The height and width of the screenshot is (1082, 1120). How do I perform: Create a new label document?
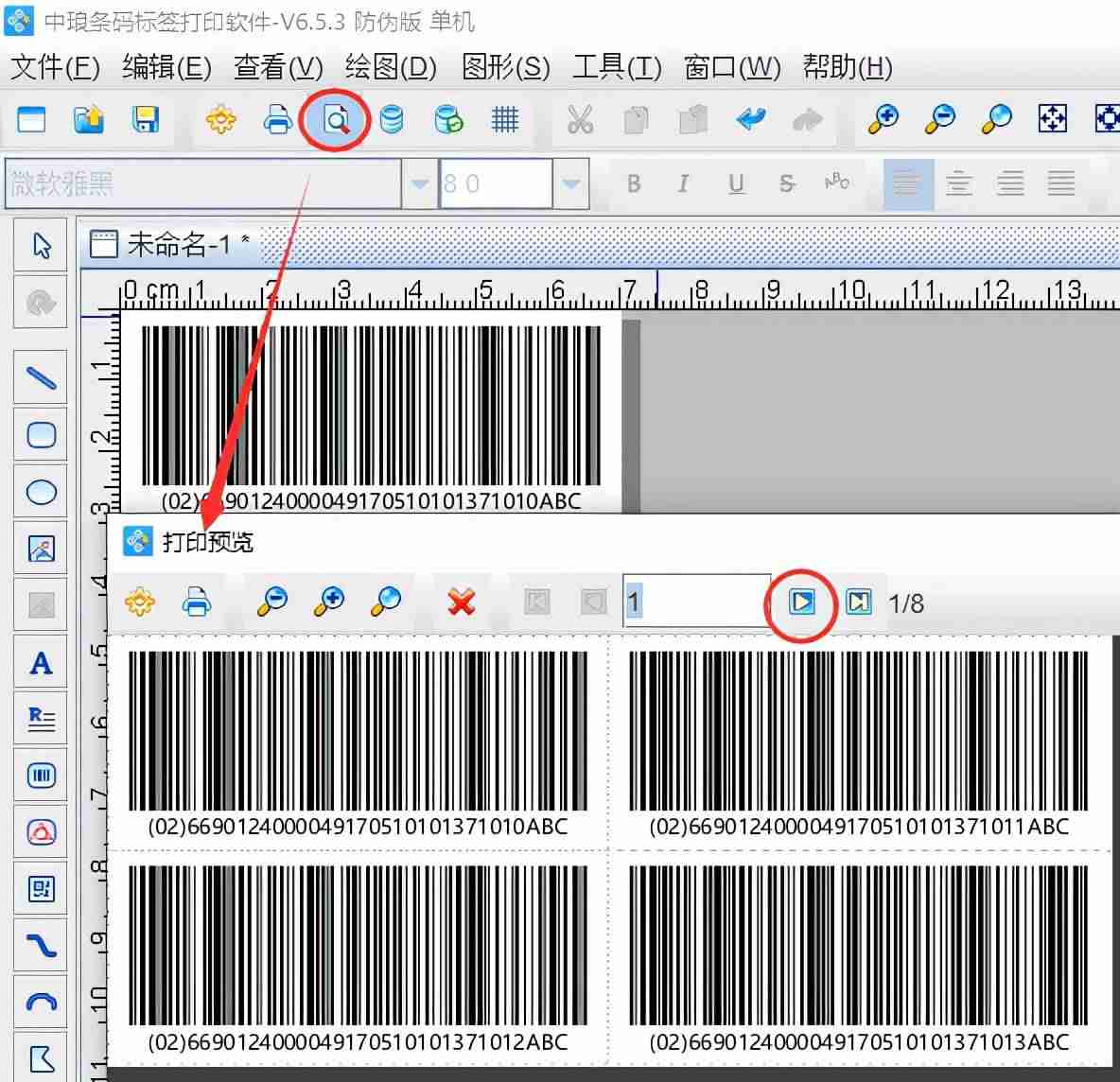click(x=30, y=120)
